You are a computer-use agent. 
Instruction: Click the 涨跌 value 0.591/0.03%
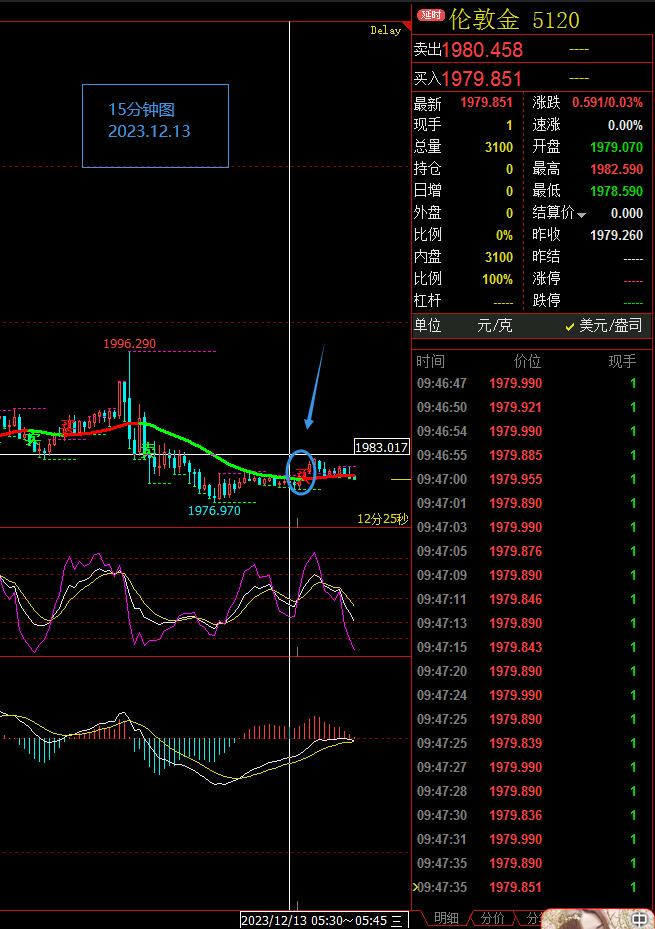click(x=607, y=102)
